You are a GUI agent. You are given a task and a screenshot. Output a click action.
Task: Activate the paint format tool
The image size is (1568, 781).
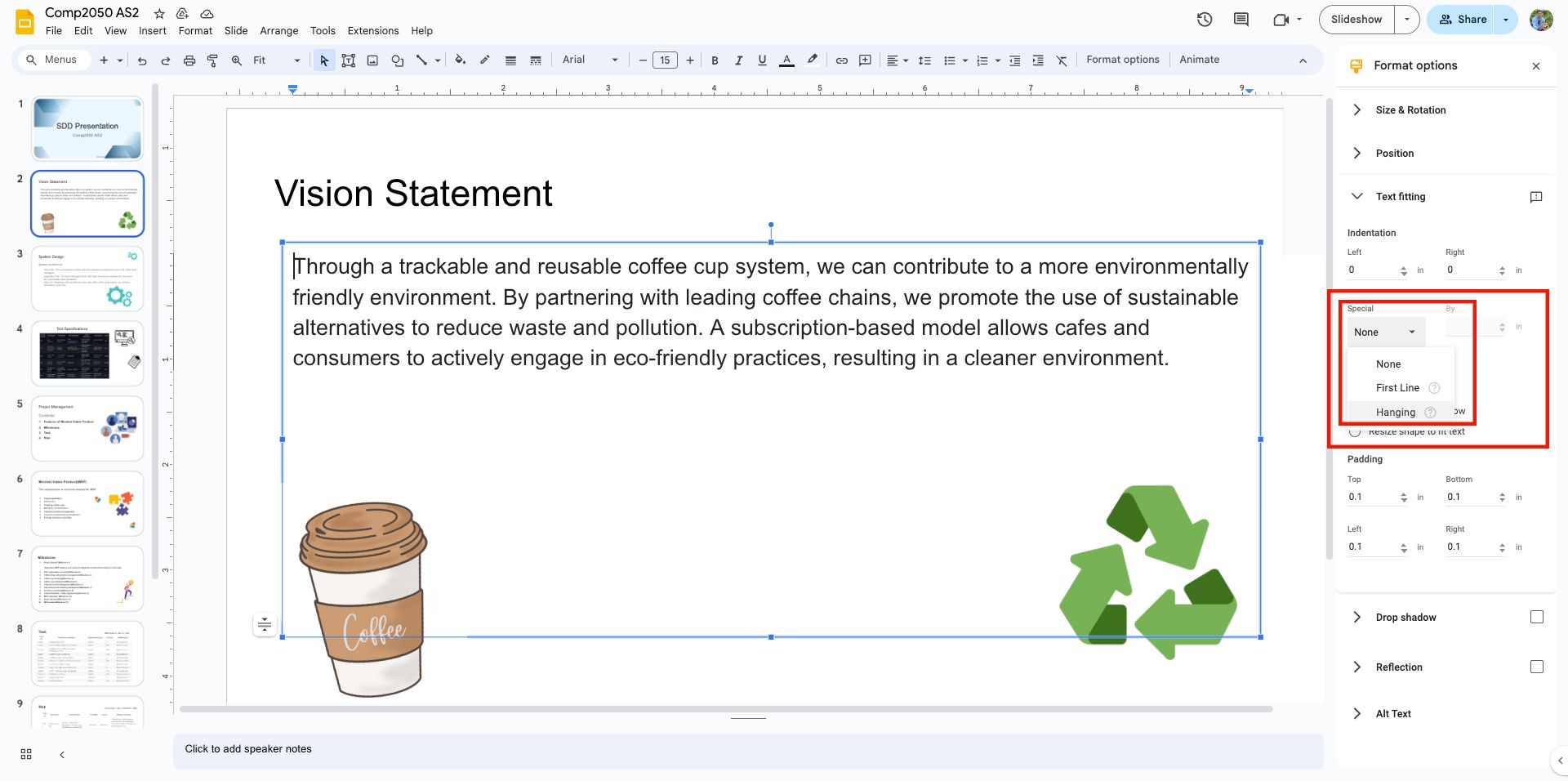click(212, 60)
